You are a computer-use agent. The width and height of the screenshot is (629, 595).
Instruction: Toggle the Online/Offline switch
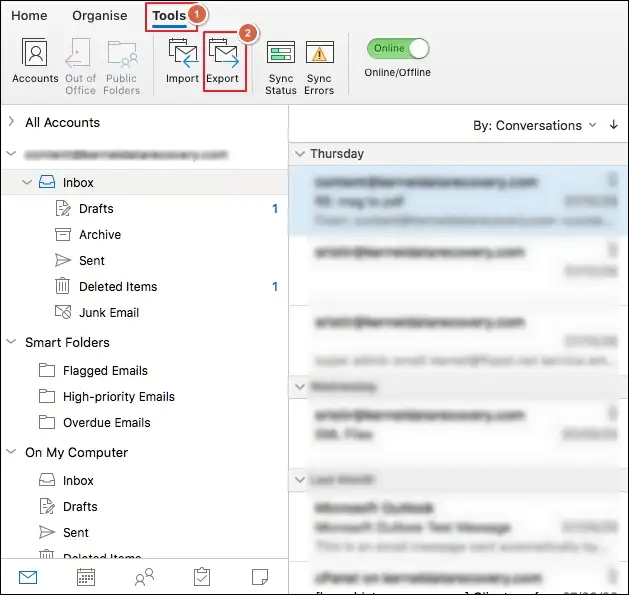tap(398, 49)
